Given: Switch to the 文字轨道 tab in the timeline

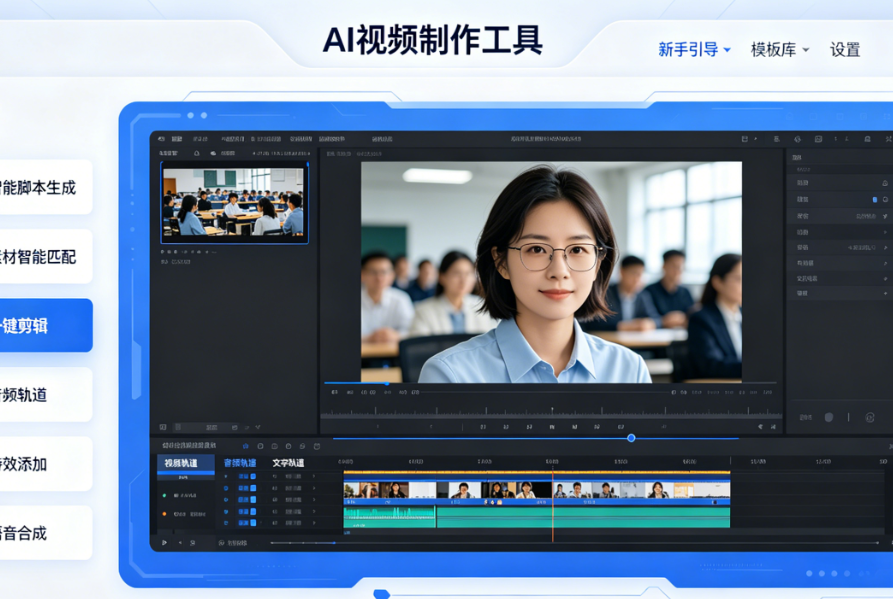Looking at the screenshot, I should (x=288, y=463).
